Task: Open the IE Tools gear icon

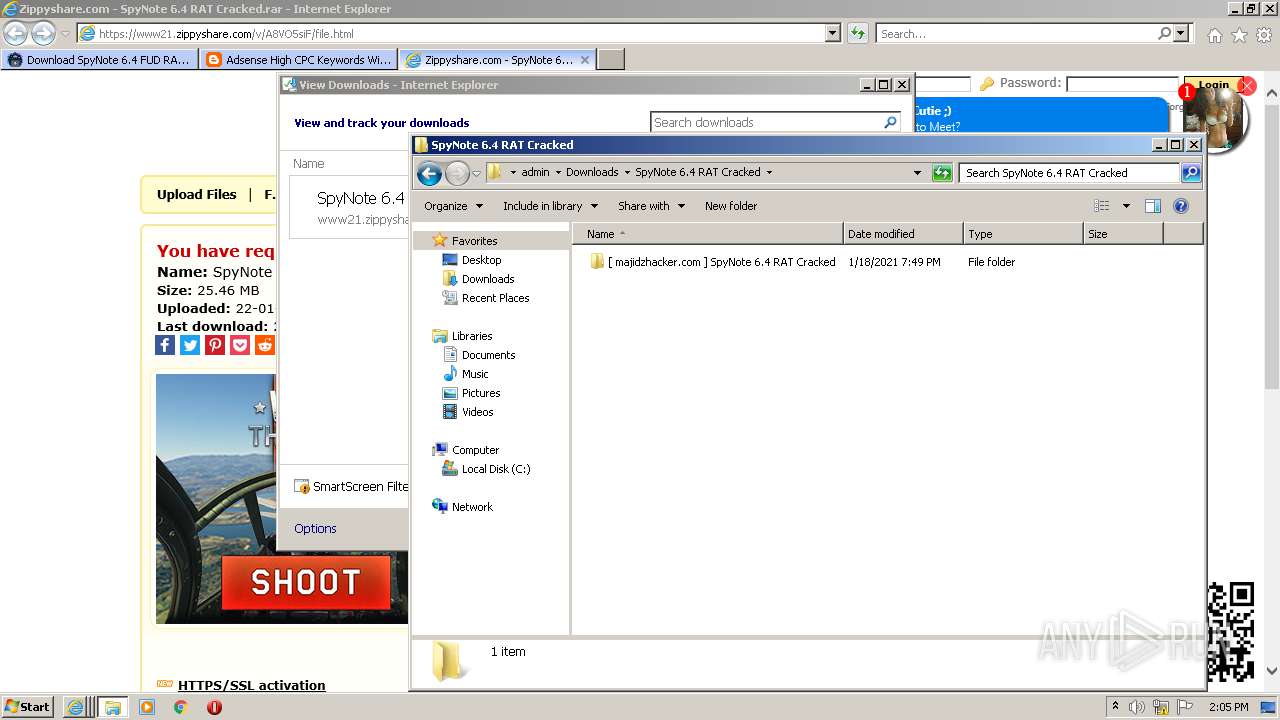Action: 1264,35
